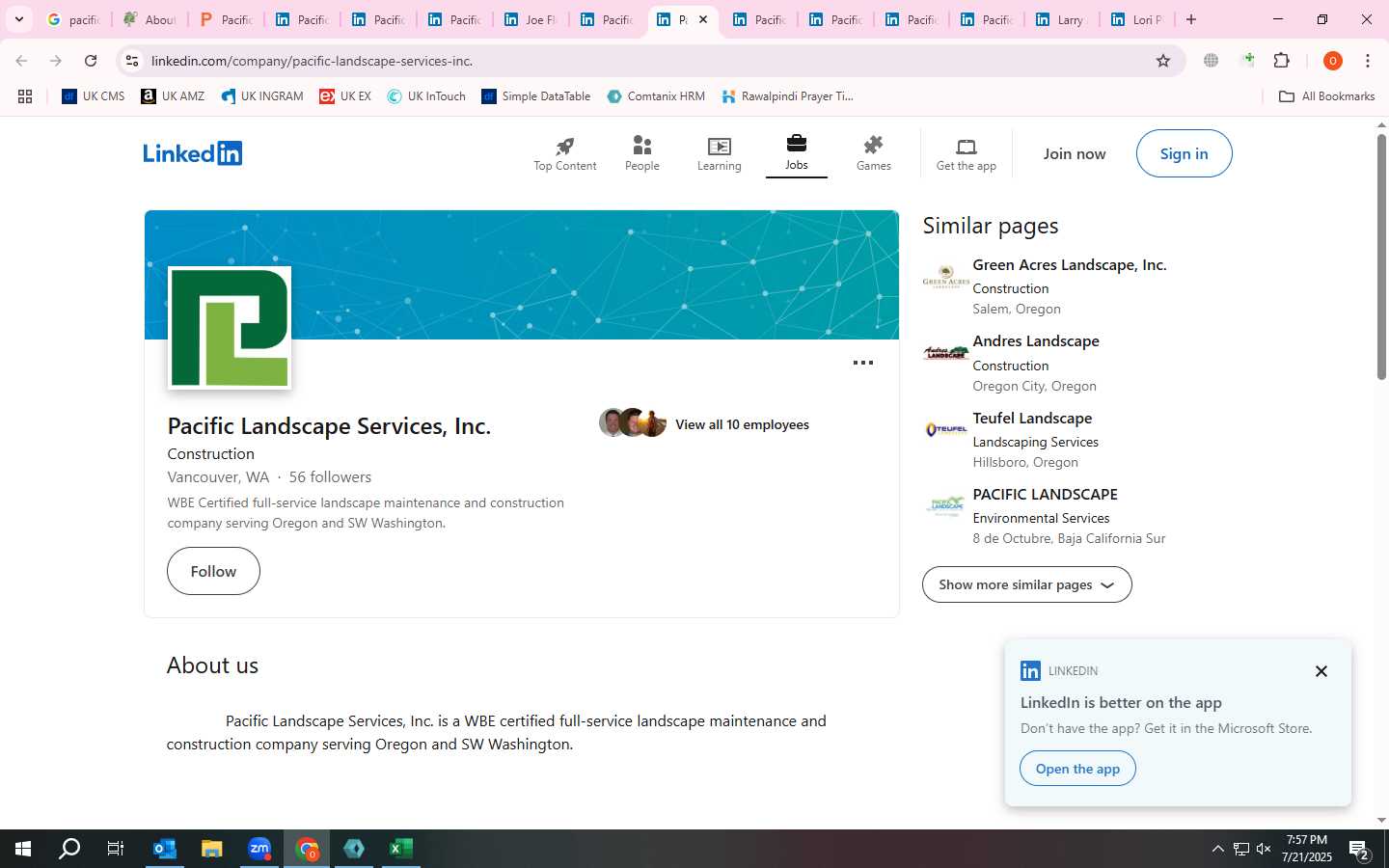Switch to the Lori P tab

(x=1137, y=19)
